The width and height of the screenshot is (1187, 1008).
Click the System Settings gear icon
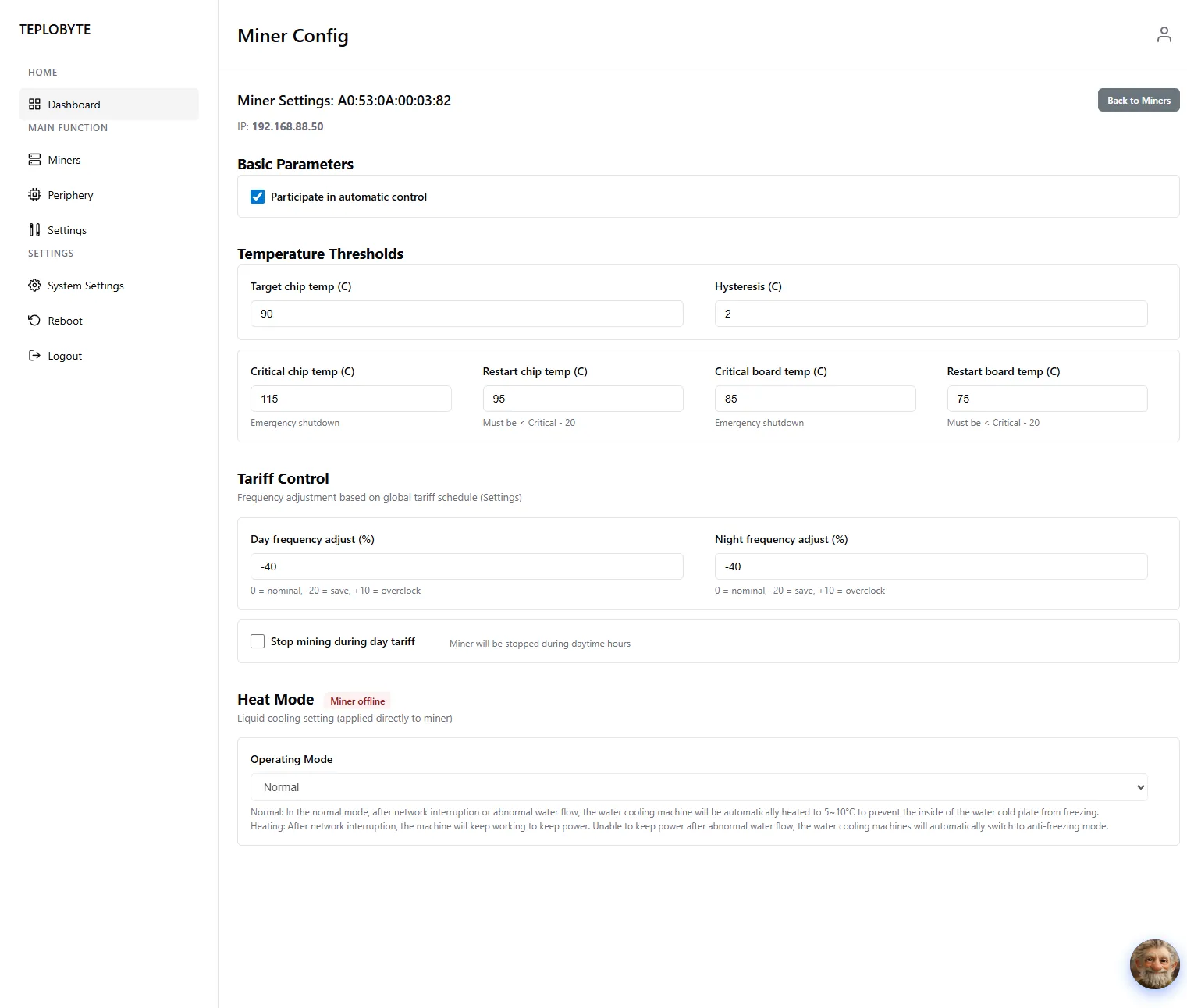pos(34,286)
